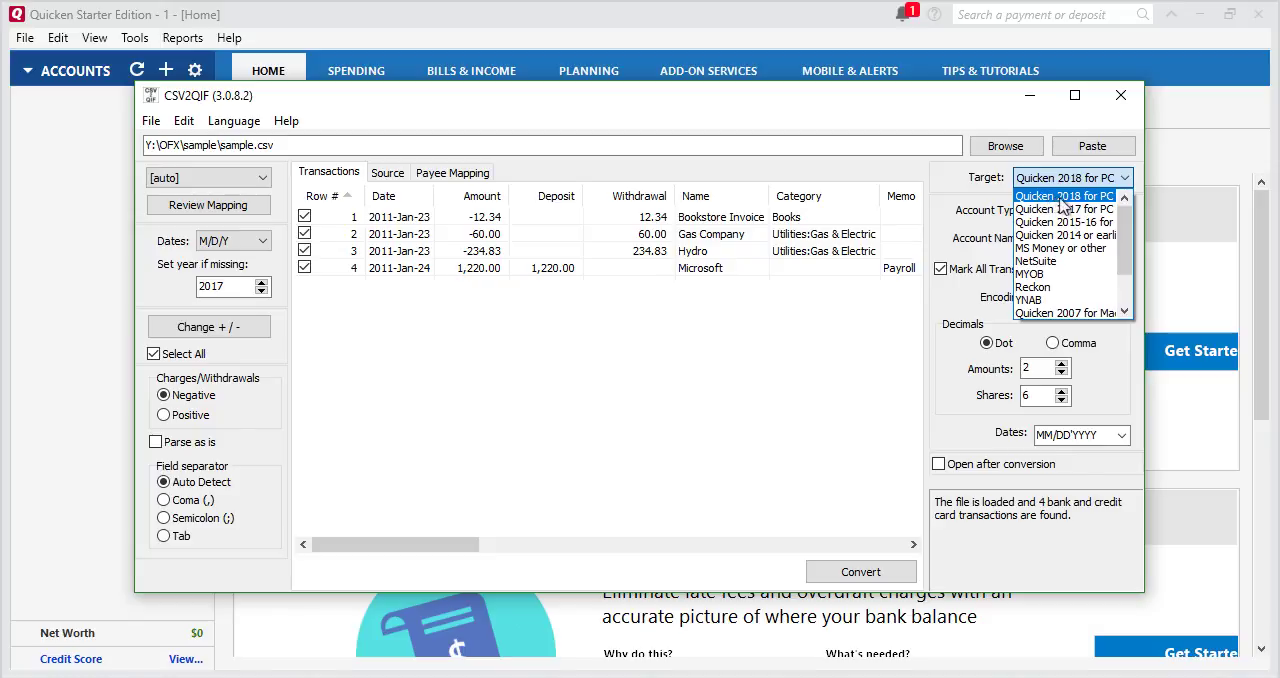Decrease Shares decimals spinner
The image size is (1280, 678).
pos(1062,400)
